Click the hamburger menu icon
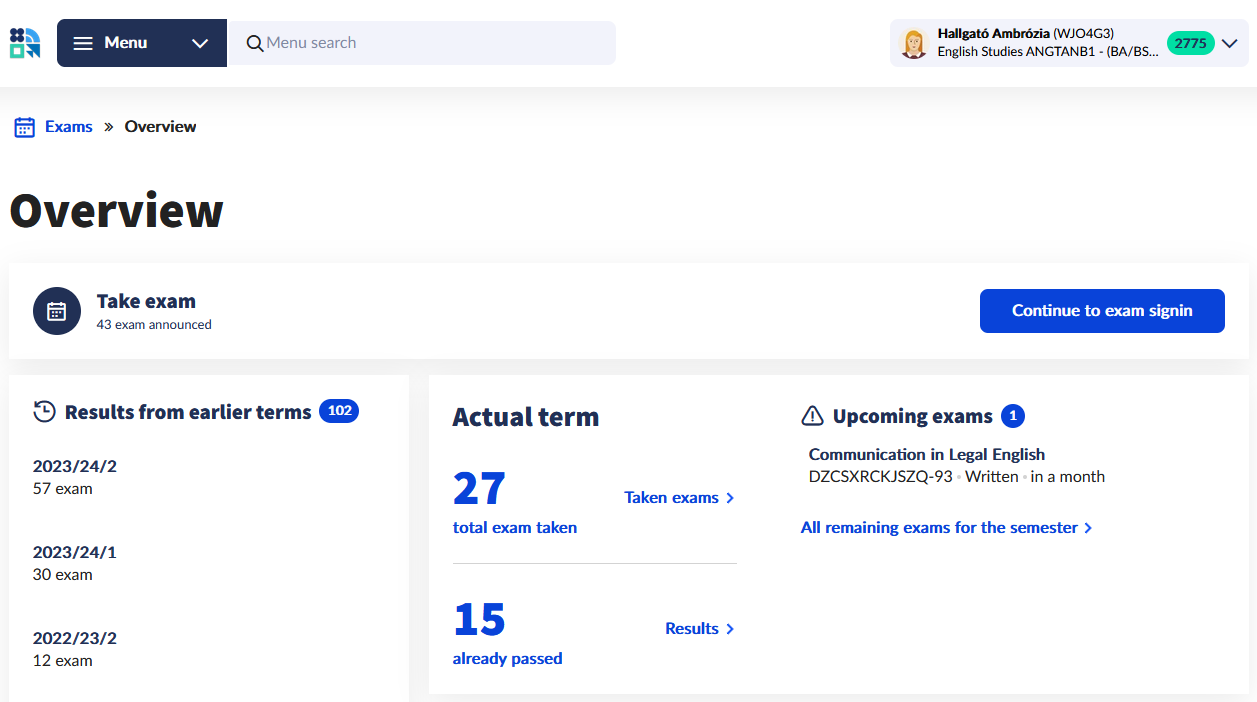The height and width of the screenshot is (702, 1257). pos(83,43)
